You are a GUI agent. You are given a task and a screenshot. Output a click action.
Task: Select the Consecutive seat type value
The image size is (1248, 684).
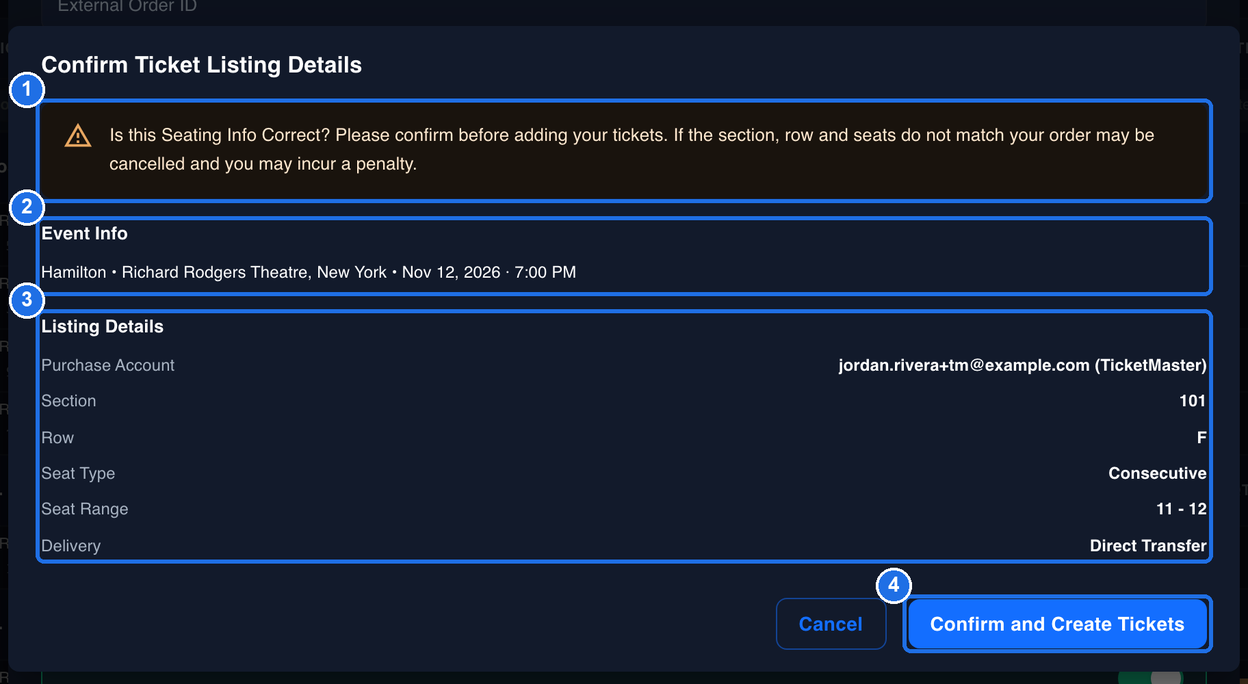point(1157,473)
